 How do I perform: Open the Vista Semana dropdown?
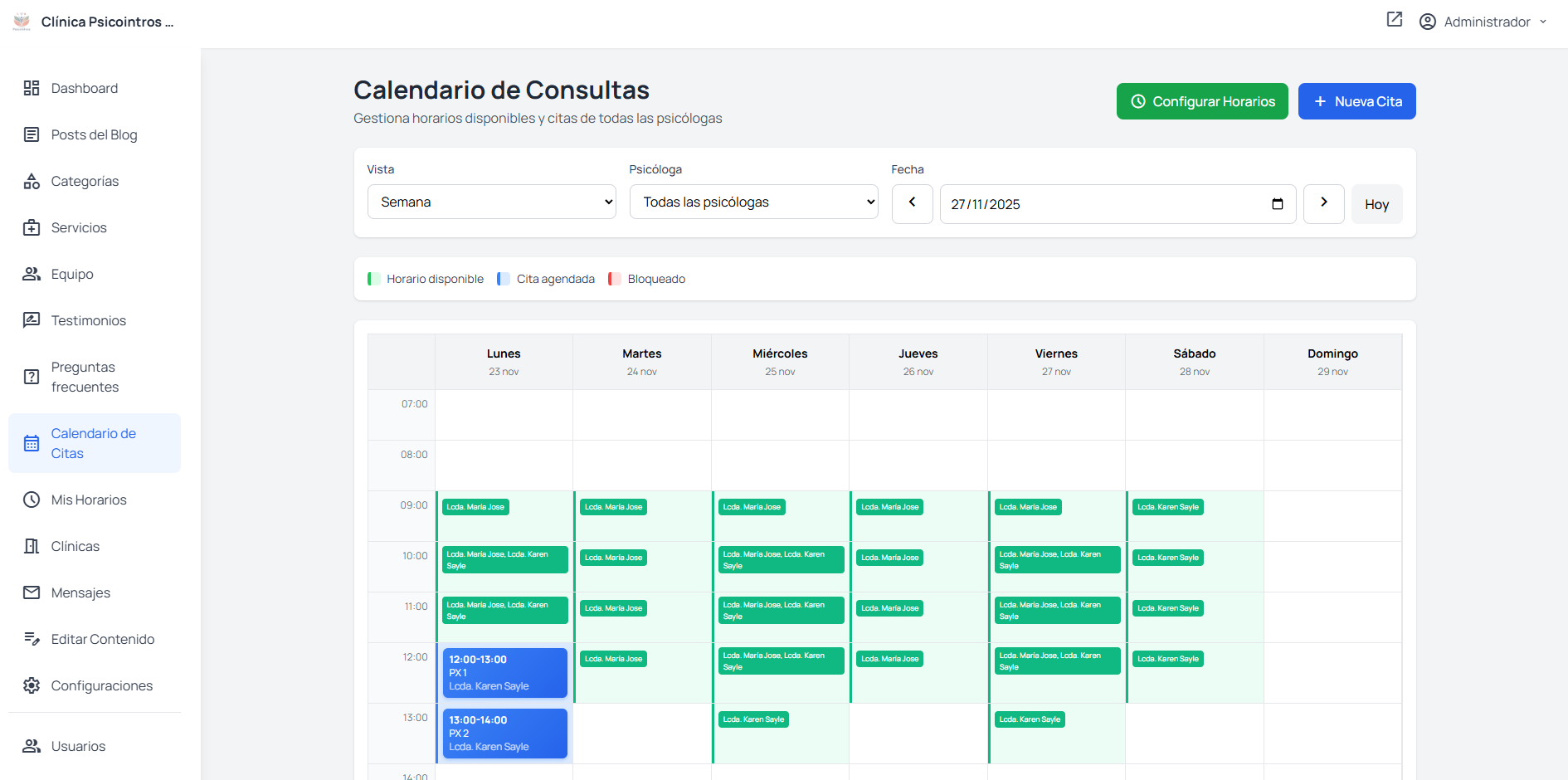[492, 202]
